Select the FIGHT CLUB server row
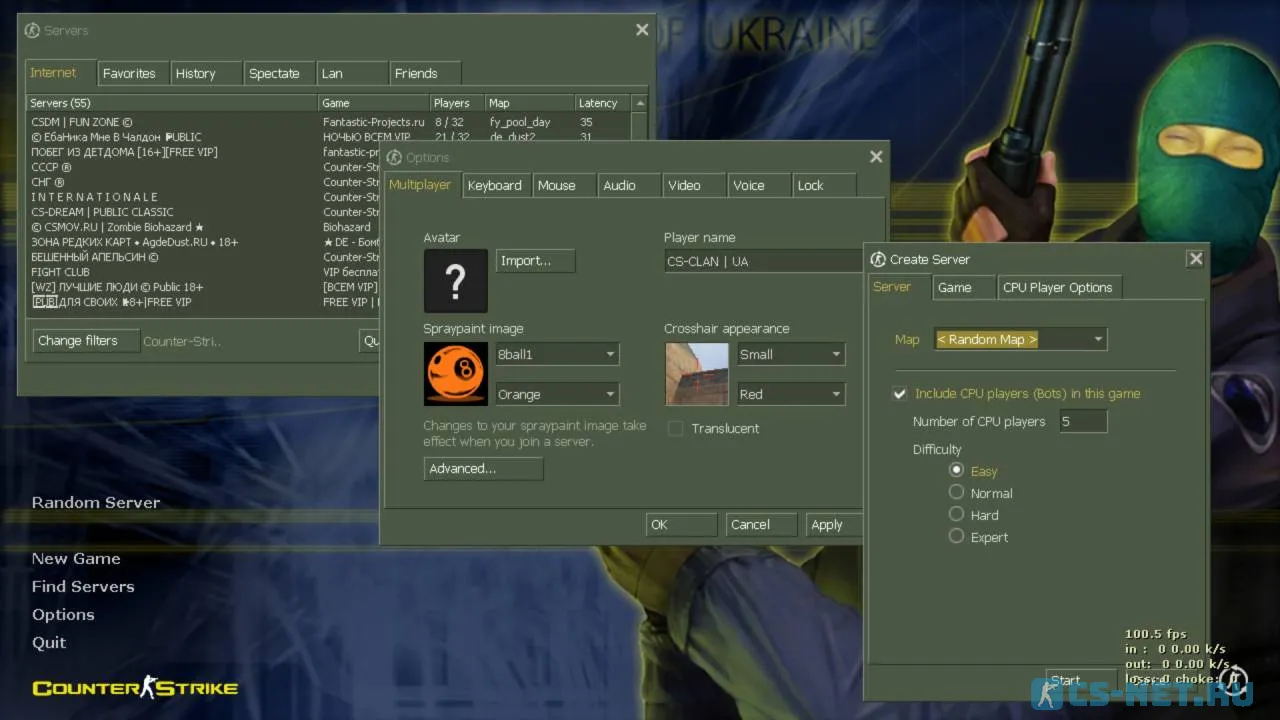The width and height of the screenshot is (1280, 720). pos(205,272)
